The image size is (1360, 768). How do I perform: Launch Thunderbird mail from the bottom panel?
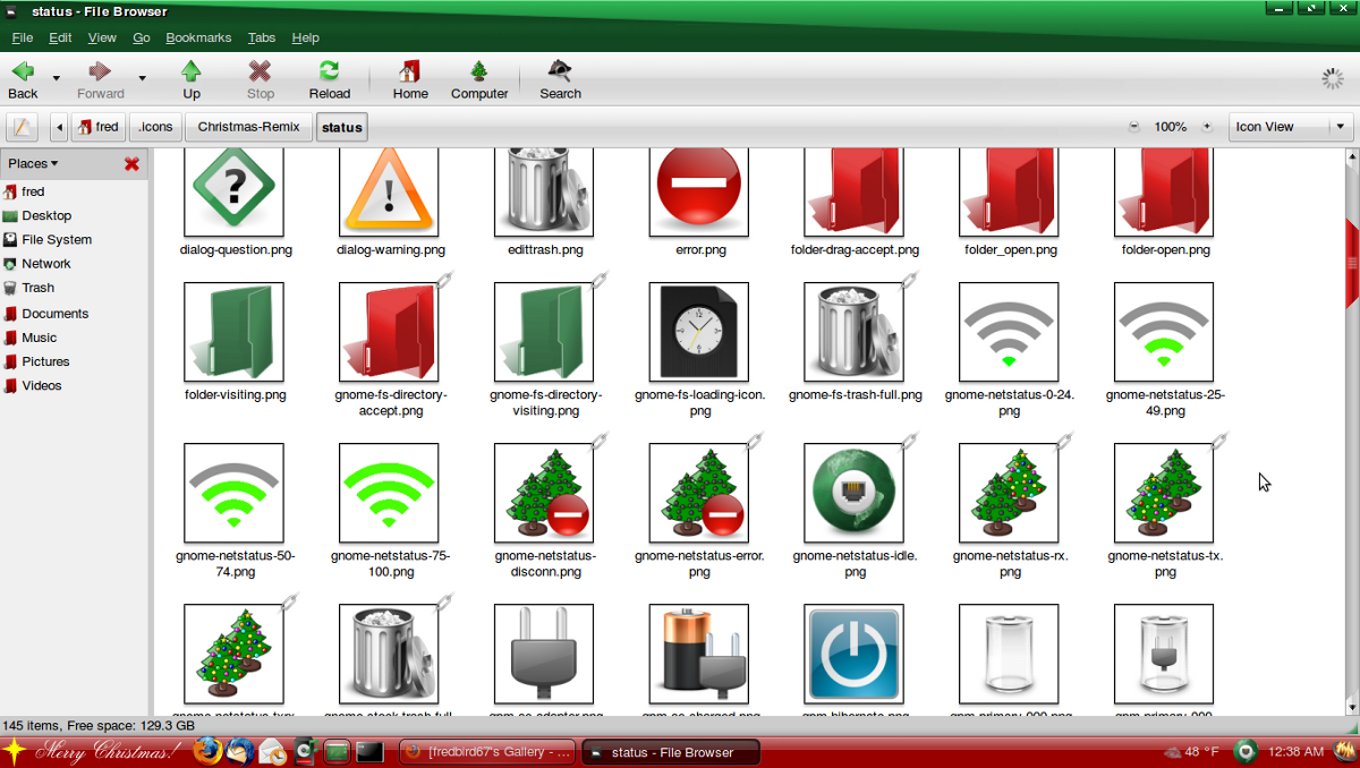pyautogui.click(x=239, y=751)
